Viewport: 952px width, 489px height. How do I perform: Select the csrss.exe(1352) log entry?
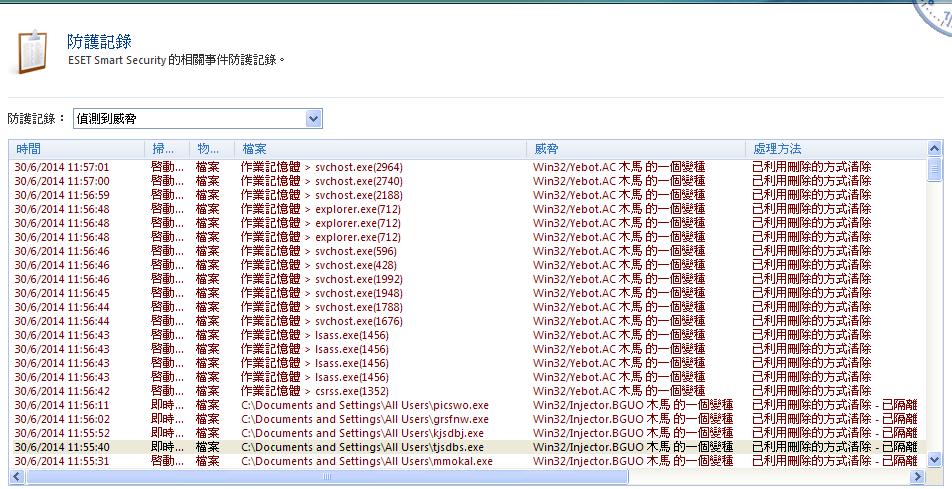(x=467, y=391)
